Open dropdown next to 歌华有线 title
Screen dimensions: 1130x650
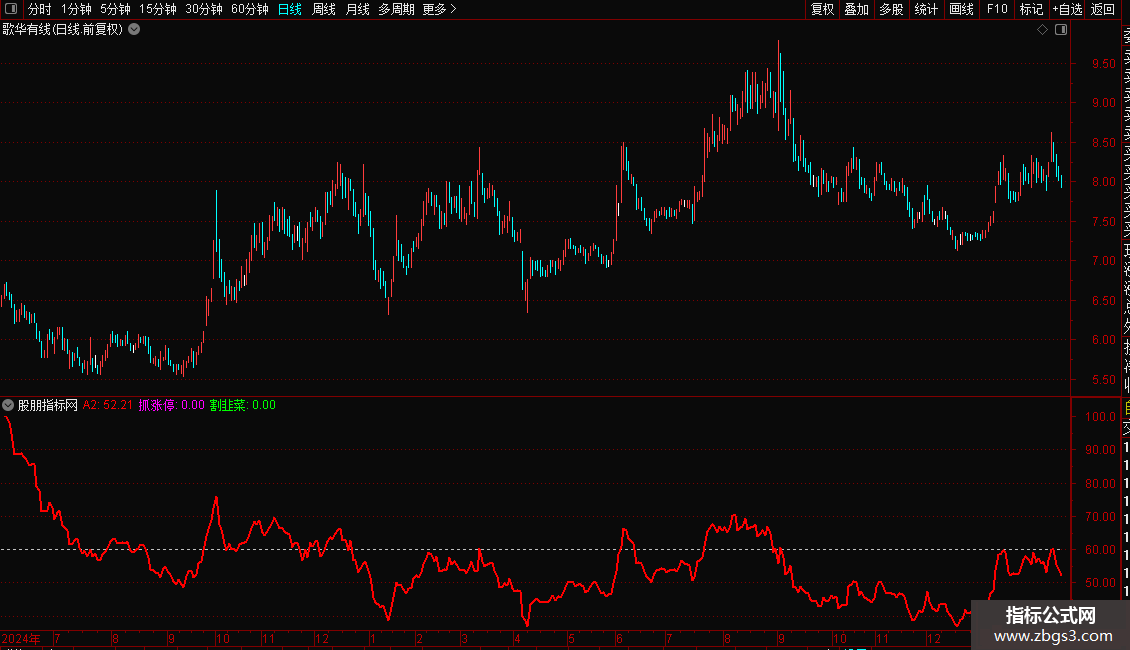134,29
